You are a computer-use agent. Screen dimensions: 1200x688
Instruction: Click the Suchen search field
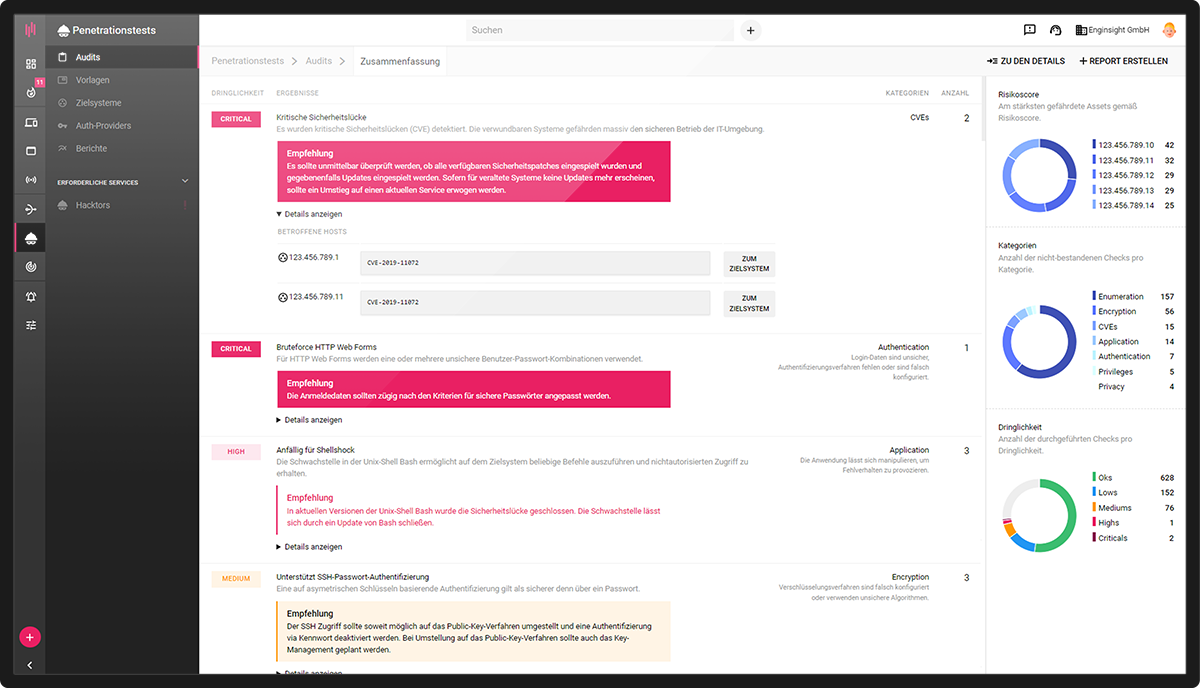(600, 30)
